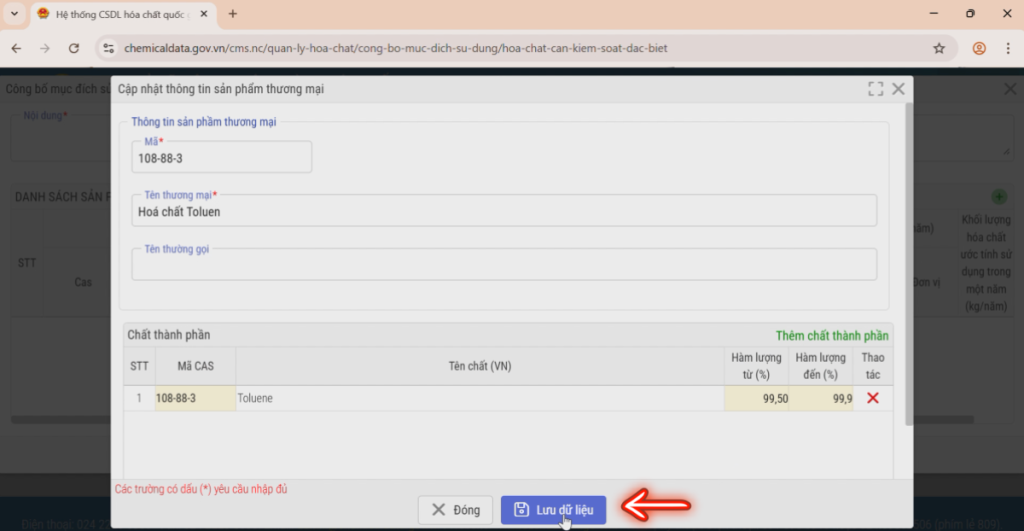The height and width of the screenshot is (531, 1024).
Task: Bookmark this page with the star icon
Action: [x=939, y=48]
